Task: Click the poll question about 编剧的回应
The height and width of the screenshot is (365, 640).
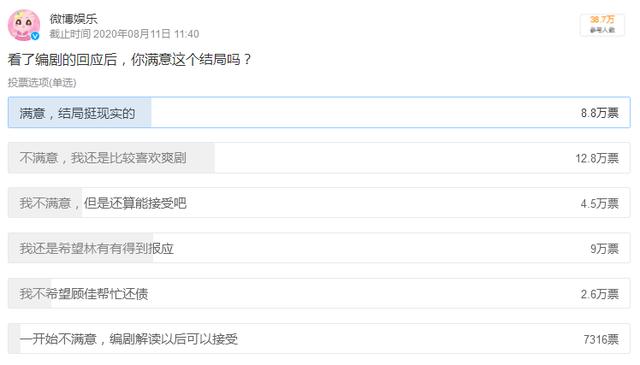Action: pos(129,60)
